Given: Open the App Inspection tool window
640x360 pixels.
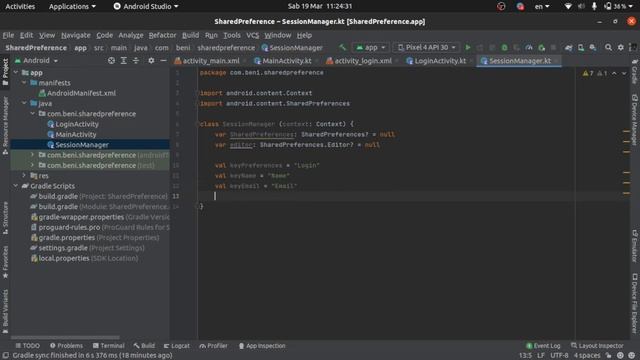Looking at the screenshot, I should (262, 346).
